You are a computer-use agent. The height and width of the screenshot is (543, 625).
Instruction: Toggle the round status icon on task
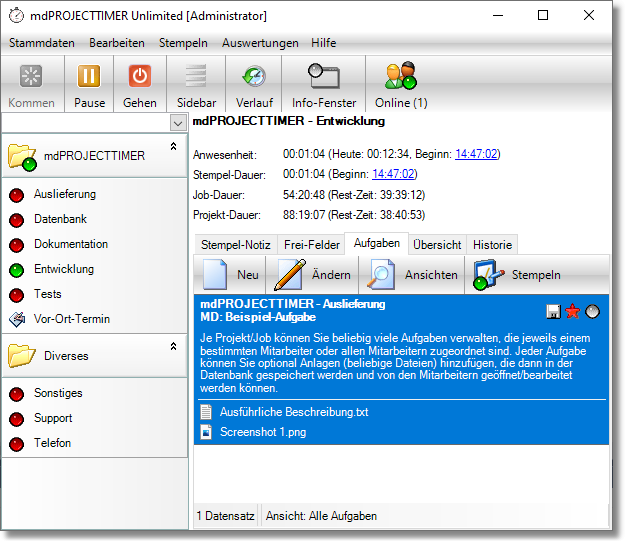coord(592,311)
